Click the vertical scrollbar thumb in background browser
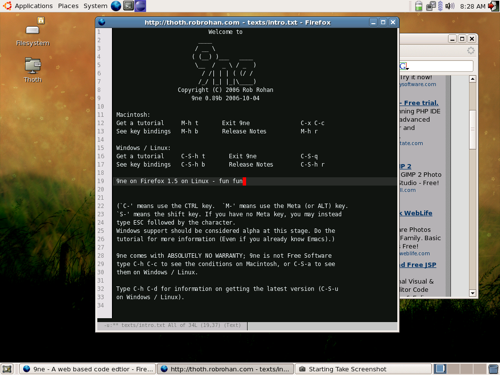This screenshot has width=500, height=375. [x=472, y=129]
